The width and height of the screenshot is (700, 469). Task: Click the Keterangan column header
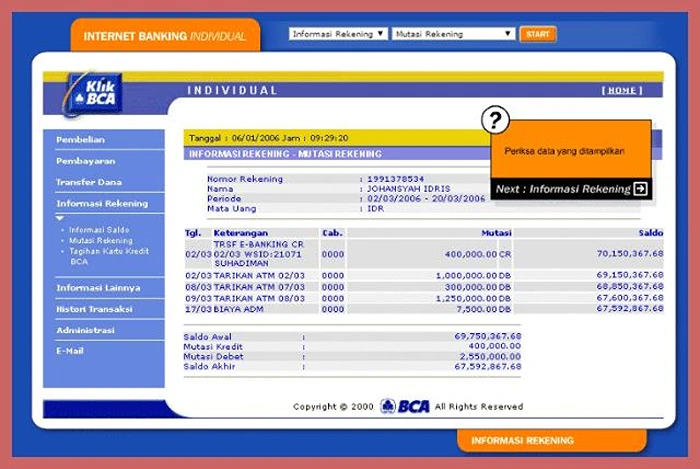click(241, 233)
